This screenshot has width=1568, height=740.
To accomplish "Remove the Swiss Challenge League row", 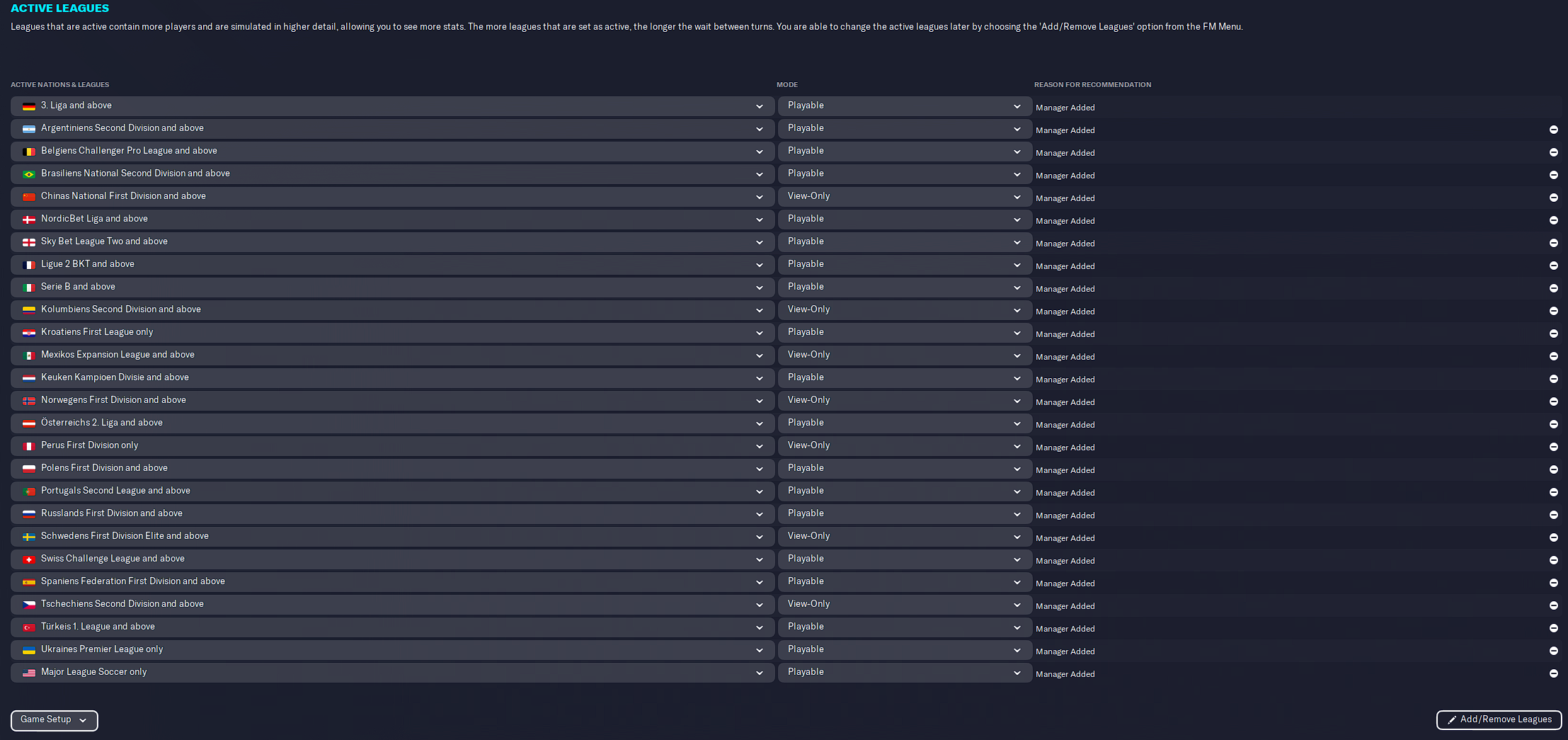I will click(1553, 560).
